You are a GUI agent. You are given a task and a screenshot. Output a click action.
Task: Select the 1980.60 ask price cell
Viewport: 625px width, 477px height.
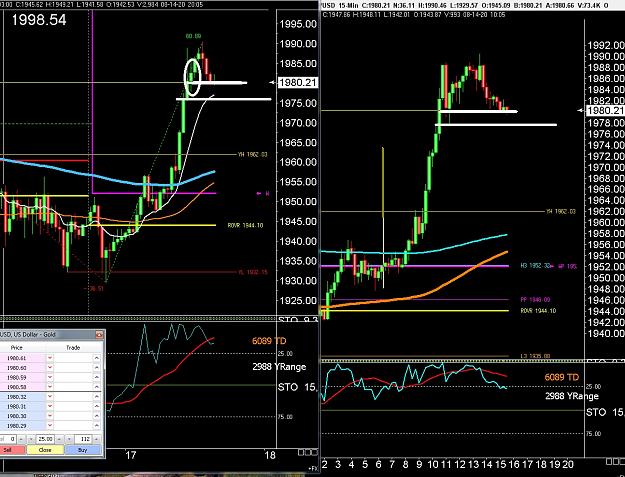[23, 367]
